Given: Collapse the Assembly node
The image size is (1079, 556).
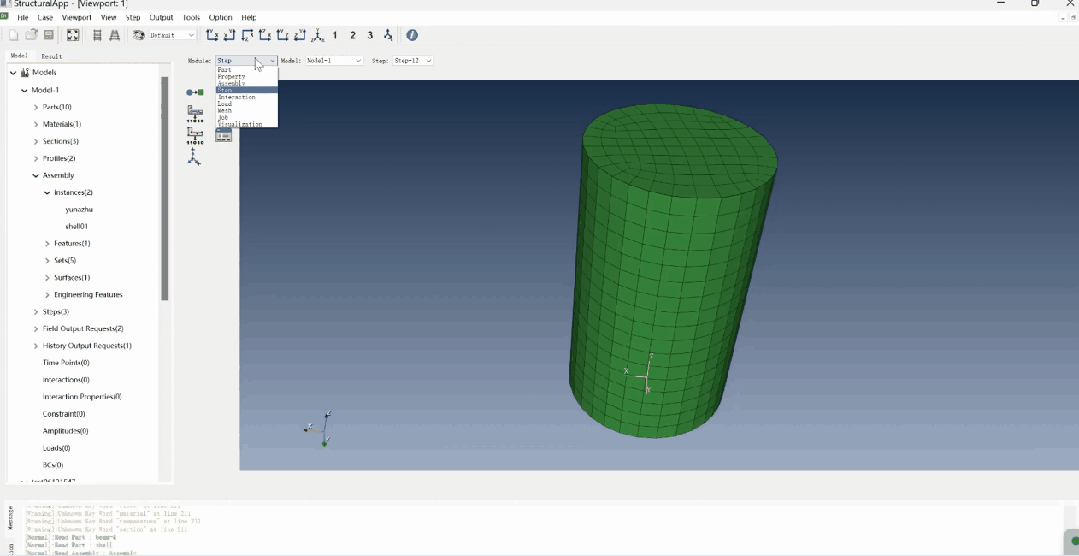Looking at the screenshot, I should click(x=36, y=175).
